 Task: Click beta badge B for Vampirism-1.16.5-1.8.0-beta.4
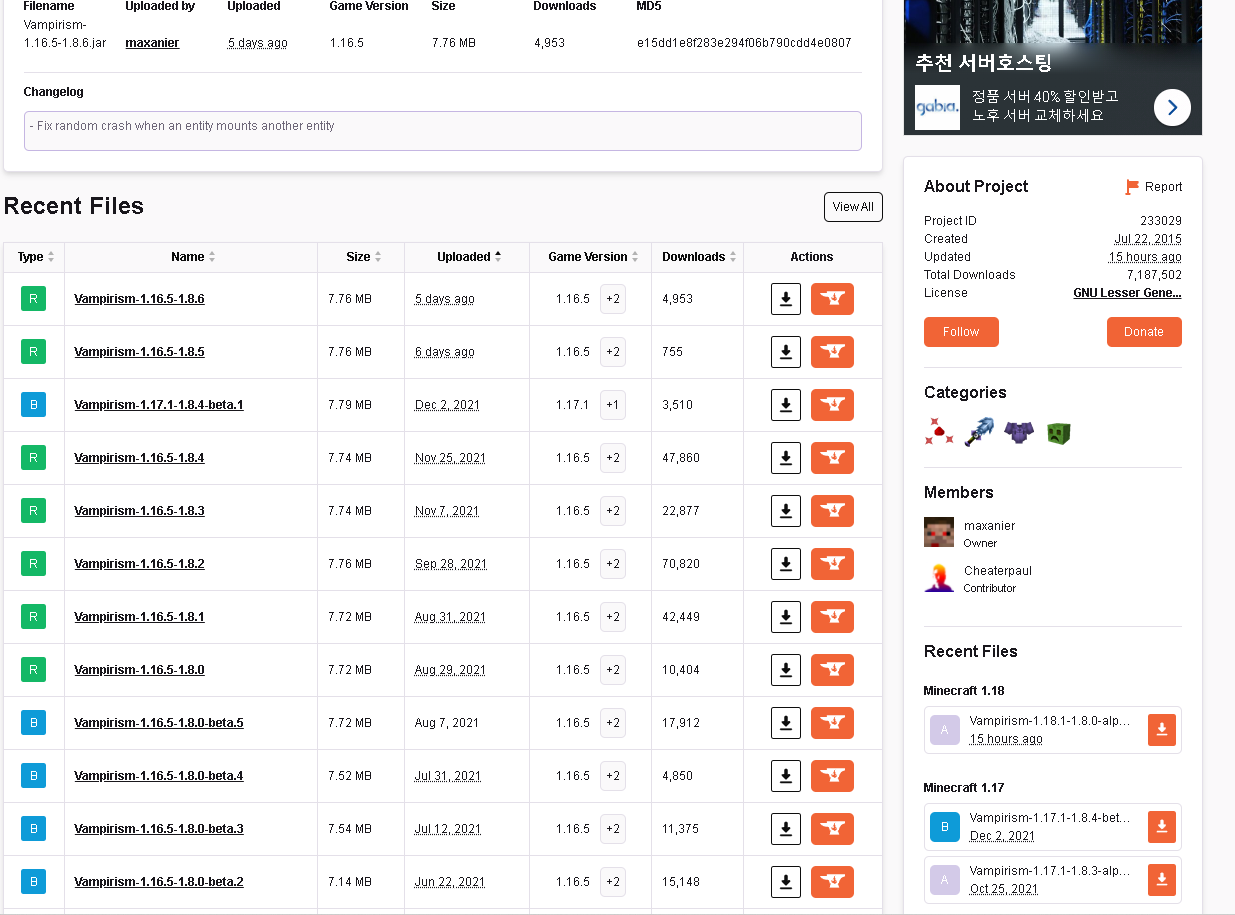[33, 776]
